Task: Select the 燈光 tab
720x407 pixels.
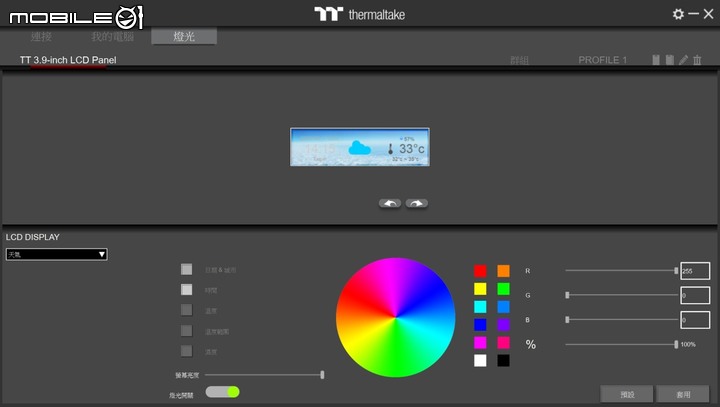Action: pyautogui.click(x=184, y=36)
